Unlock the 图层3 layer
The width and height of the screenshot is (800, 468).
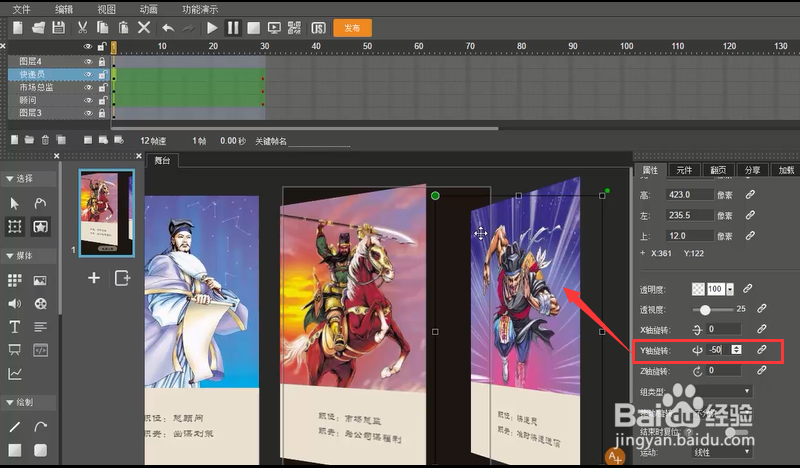click(102, 113)
